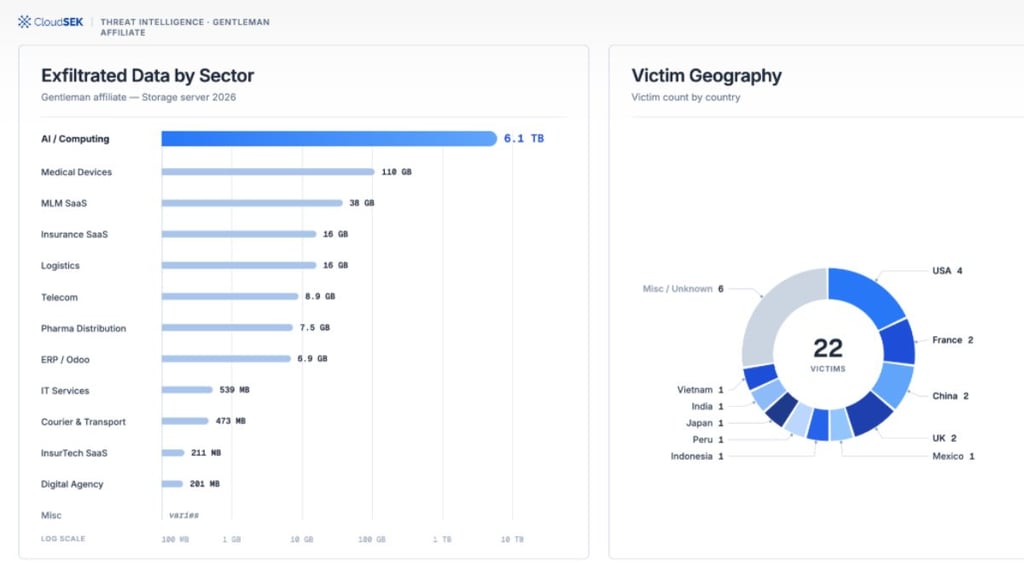
Task: Click the 'China 2' legend label
Action: (950, 396)
